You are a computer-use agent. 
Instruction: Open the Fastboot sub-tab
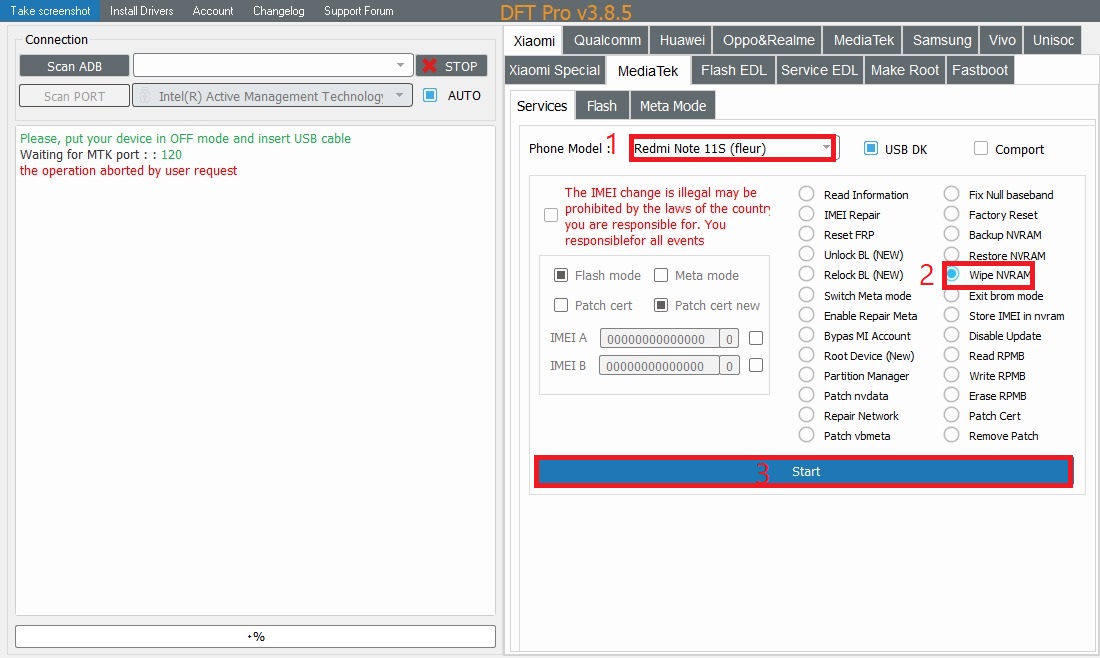[x=979, y=70]
